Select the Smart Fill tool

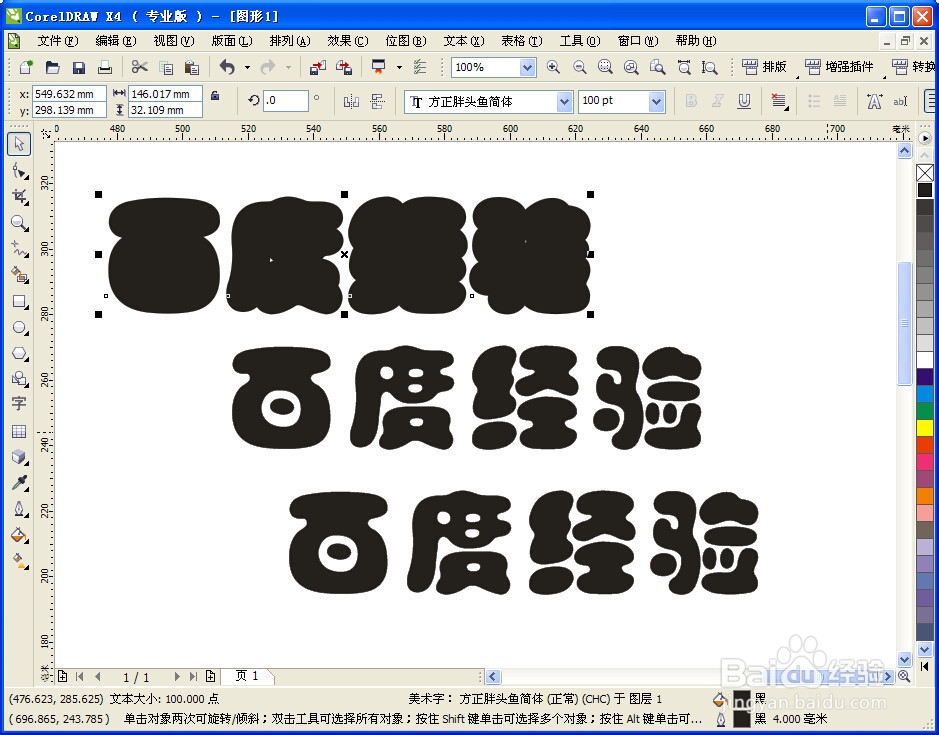(19, 275)
